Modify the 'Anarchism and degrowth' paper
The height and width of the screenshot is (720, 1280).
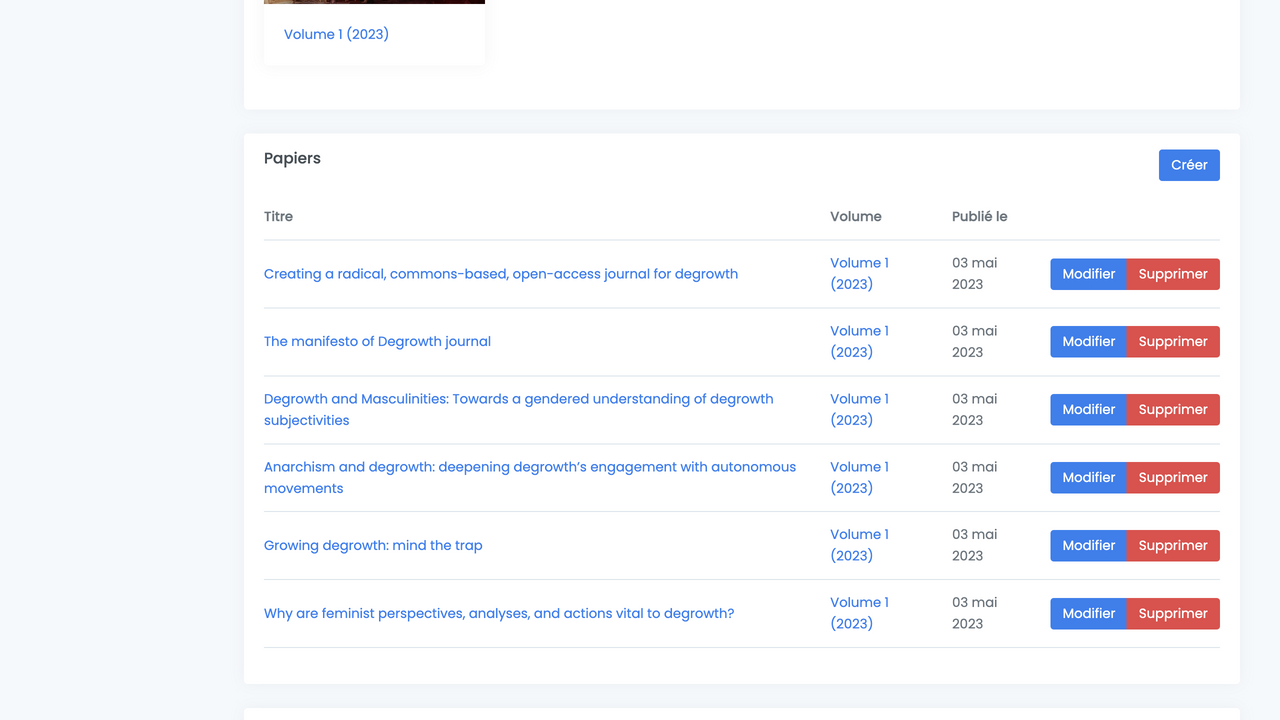[1088, 478]
